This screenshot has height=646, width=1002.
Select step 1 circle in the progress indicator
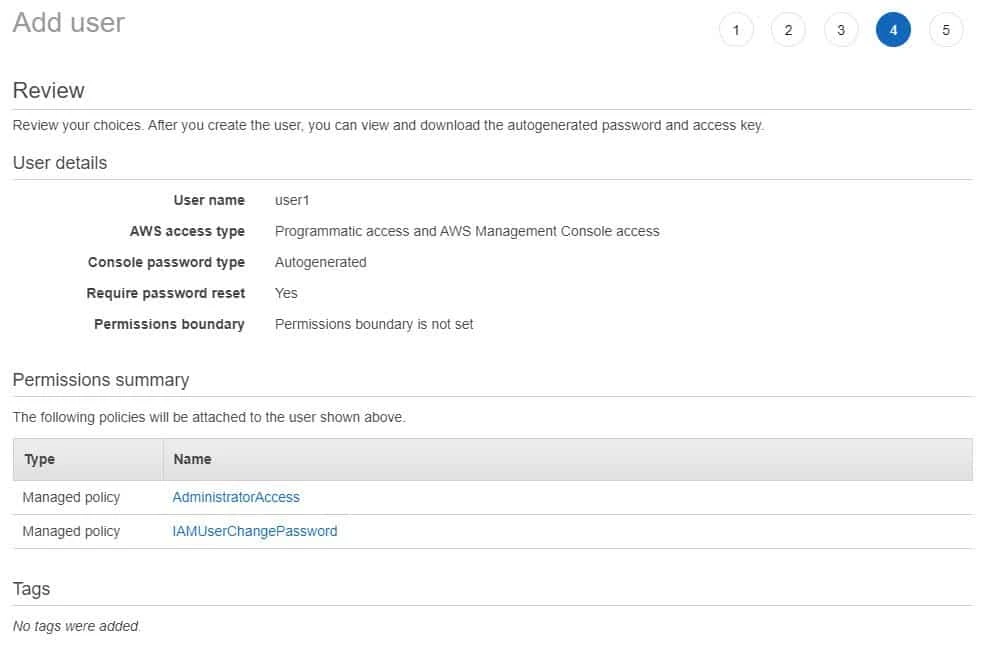click(x=737, y=29)
